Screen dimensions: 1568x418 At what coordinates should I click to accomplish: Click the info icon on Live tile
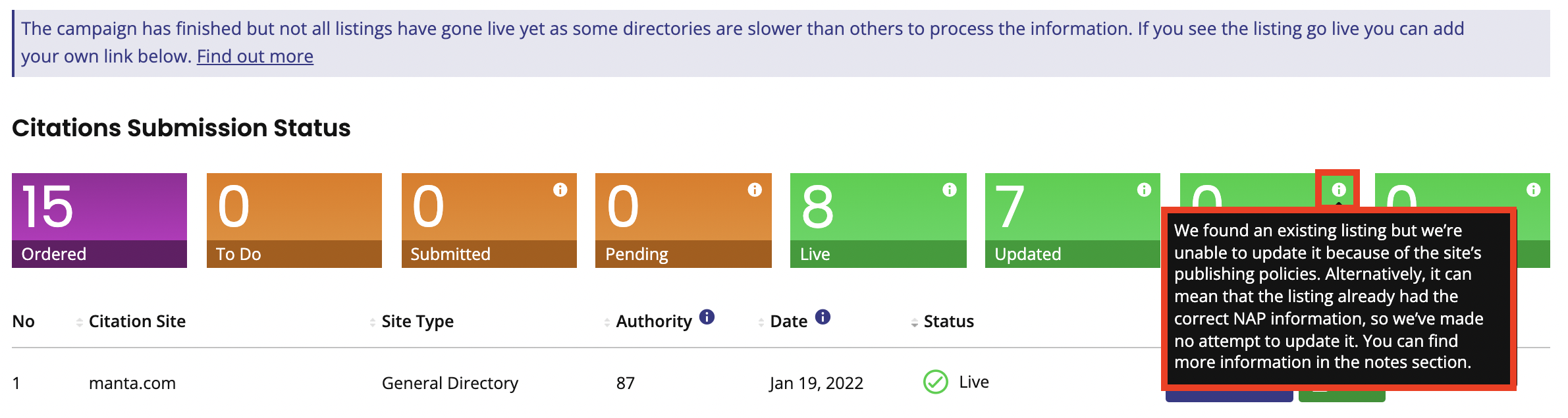[x=949, y=190]
